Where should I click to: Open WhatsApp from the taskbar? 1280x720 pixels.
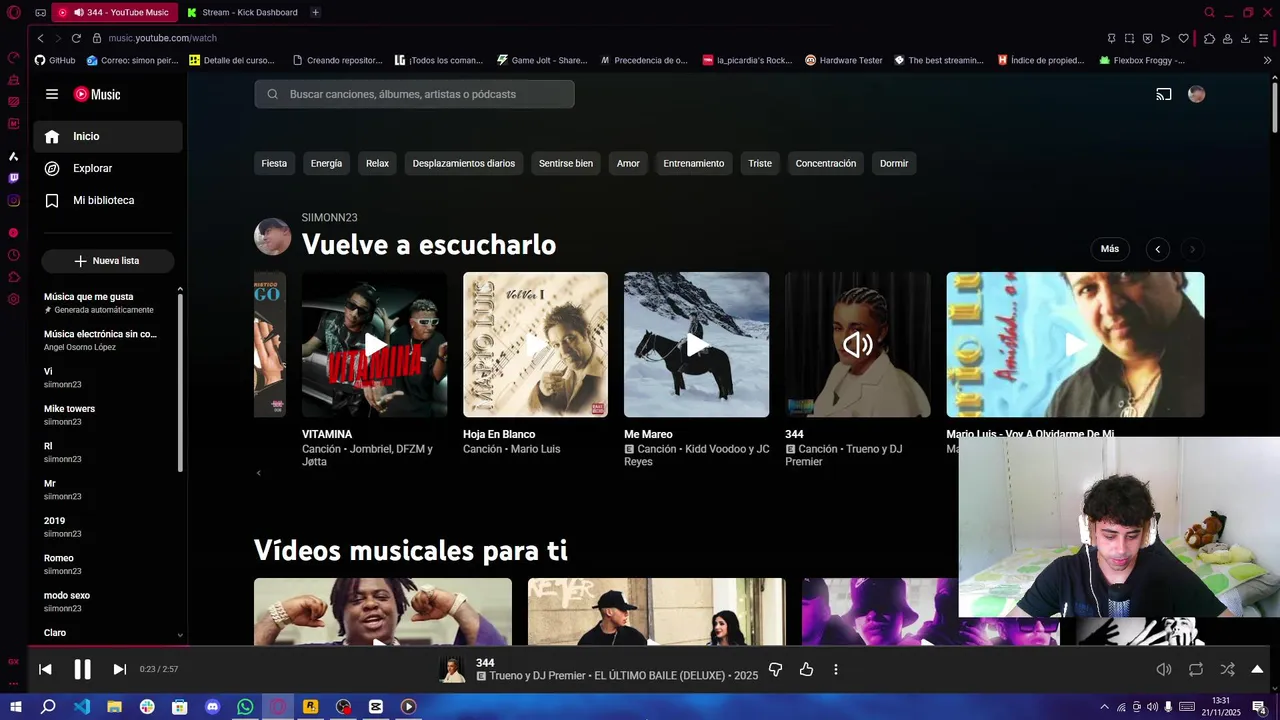coord(245,707)
